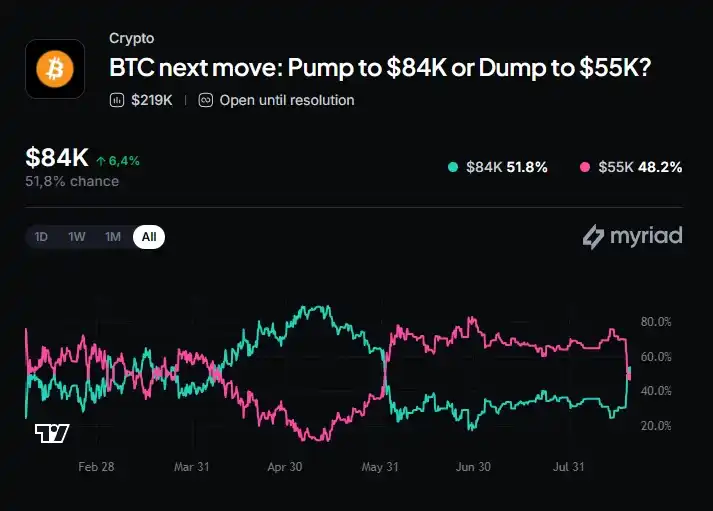Select the 1M time range

[113, 237]
